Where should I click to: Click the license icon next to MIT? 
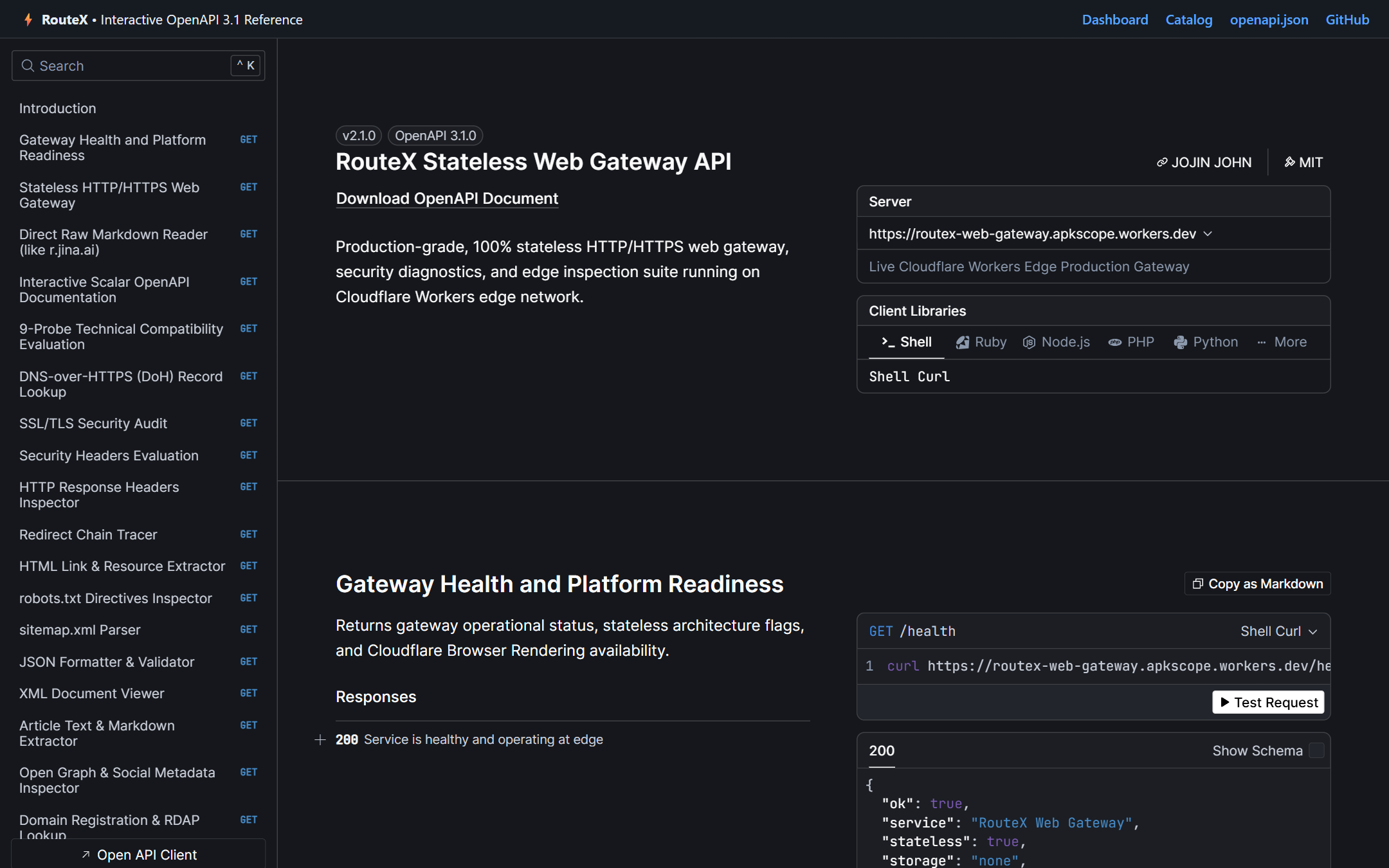pyautogui.click(x=1289, y=162)
